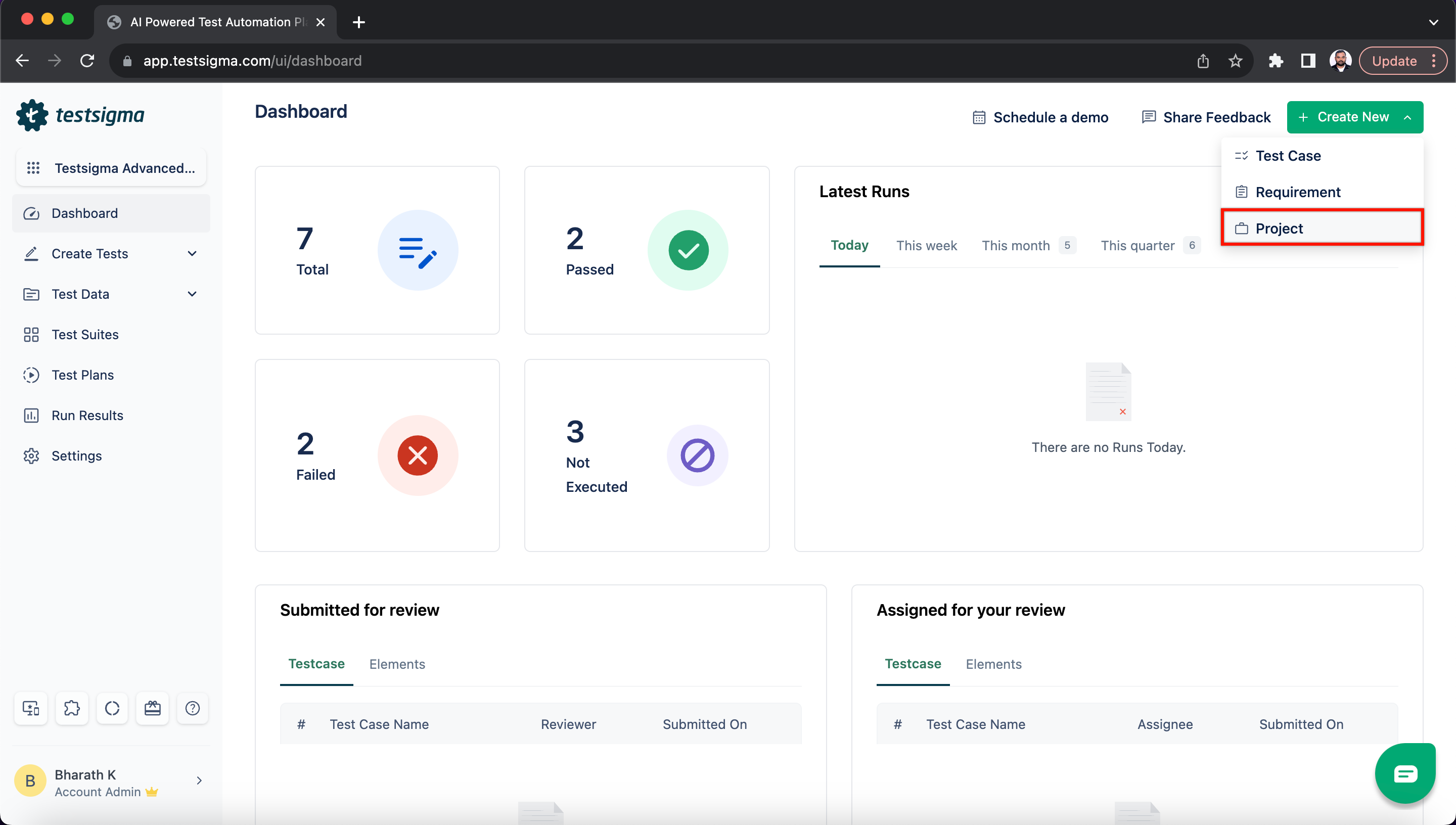Select Testcase tab under Submitted for review
Image resolution: width=1456 pixels, height=825 pixels.
[x=316, y=664]
